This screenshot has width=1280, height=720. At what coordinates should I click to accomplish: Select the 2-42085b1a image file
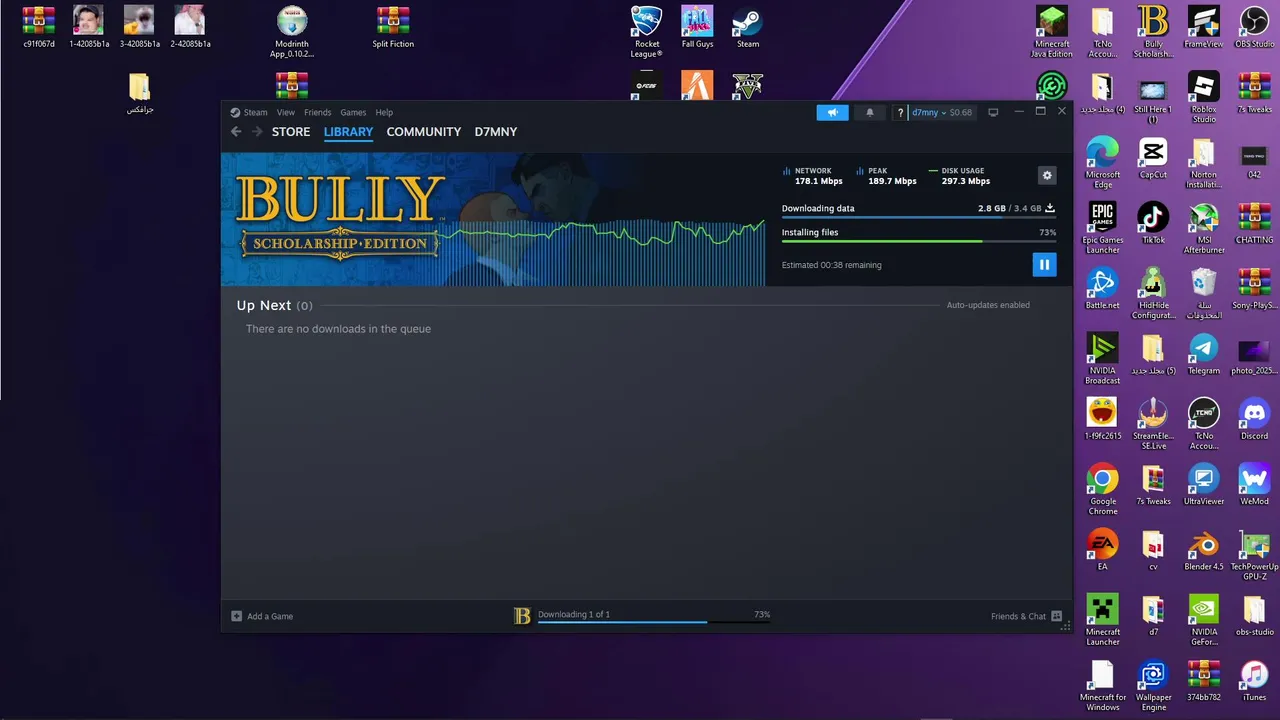coord(190,27)
